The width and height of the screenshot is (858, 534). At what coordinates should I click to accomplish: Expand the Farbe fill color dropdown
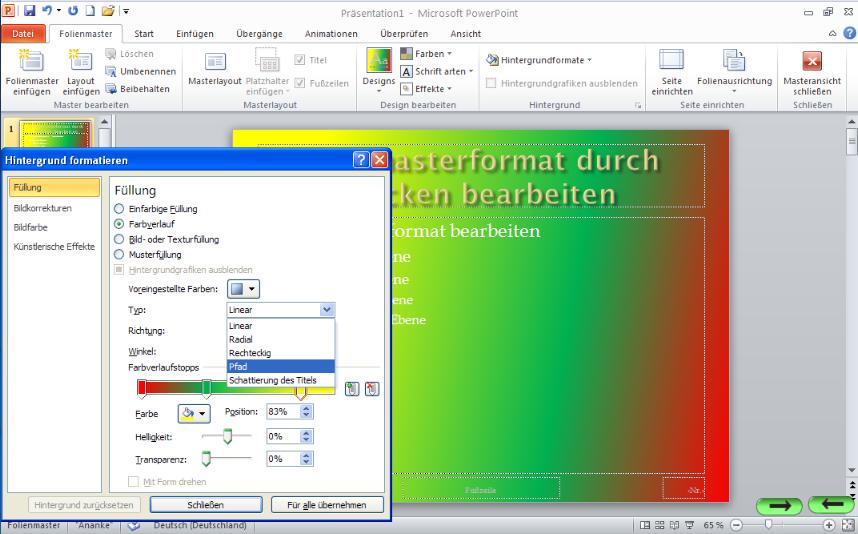[193, 412]
